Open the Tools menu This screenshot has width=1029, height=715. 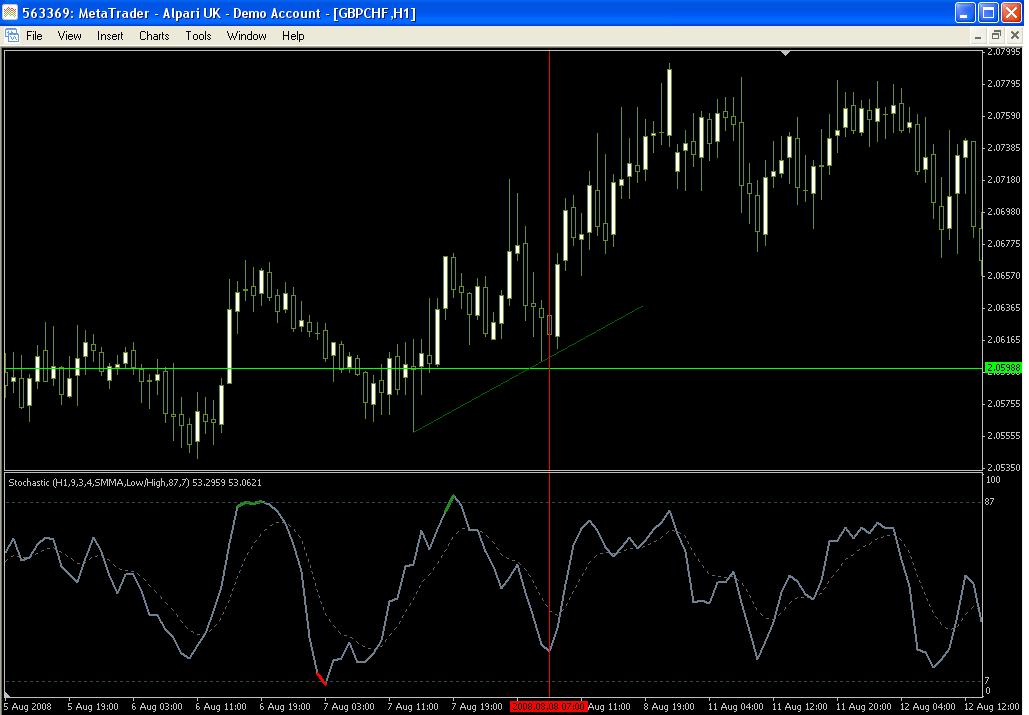click(x=198, y=35)
